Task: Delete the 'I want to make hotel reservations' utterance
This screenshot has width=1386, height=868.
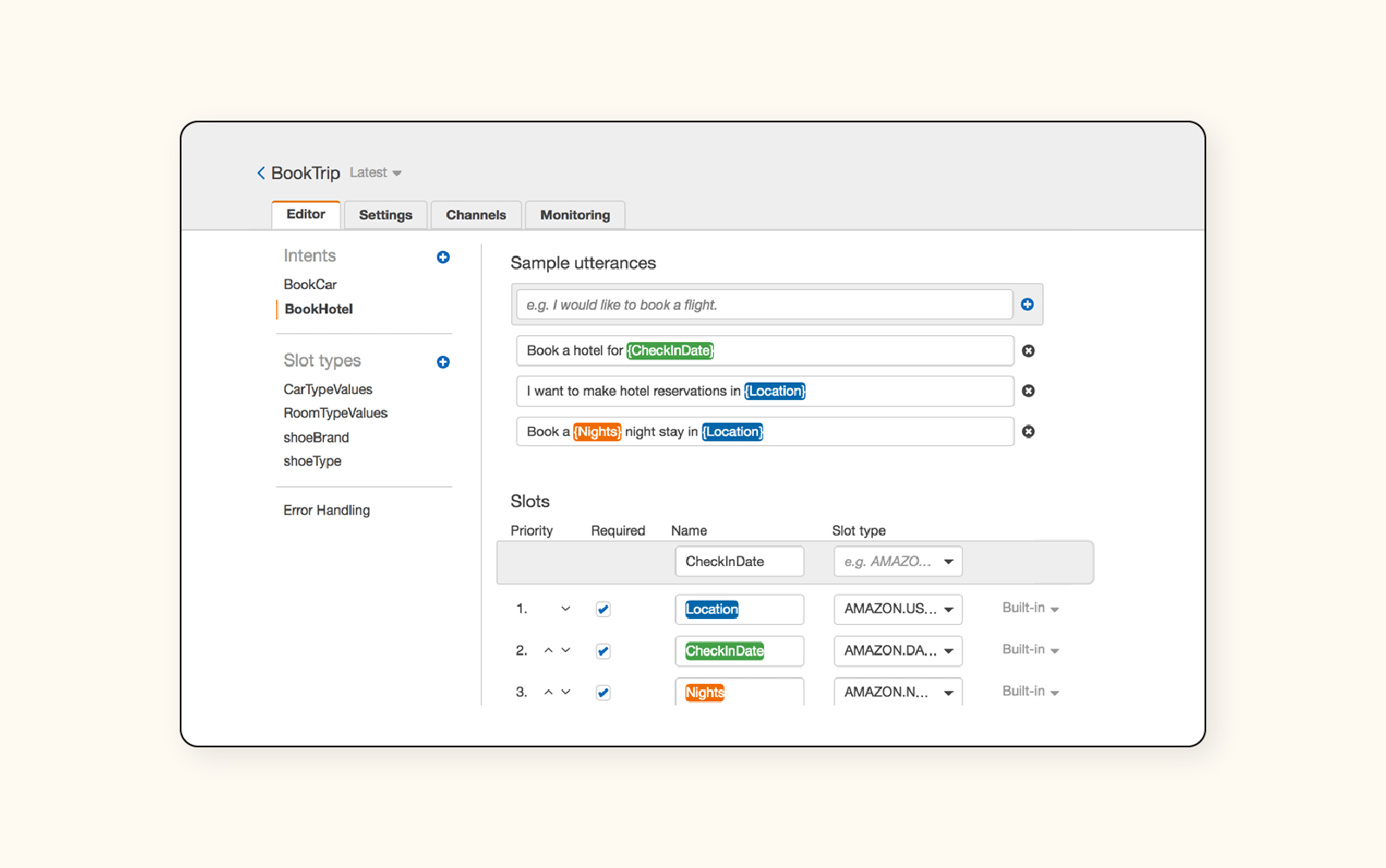Action: [1028, 391]
